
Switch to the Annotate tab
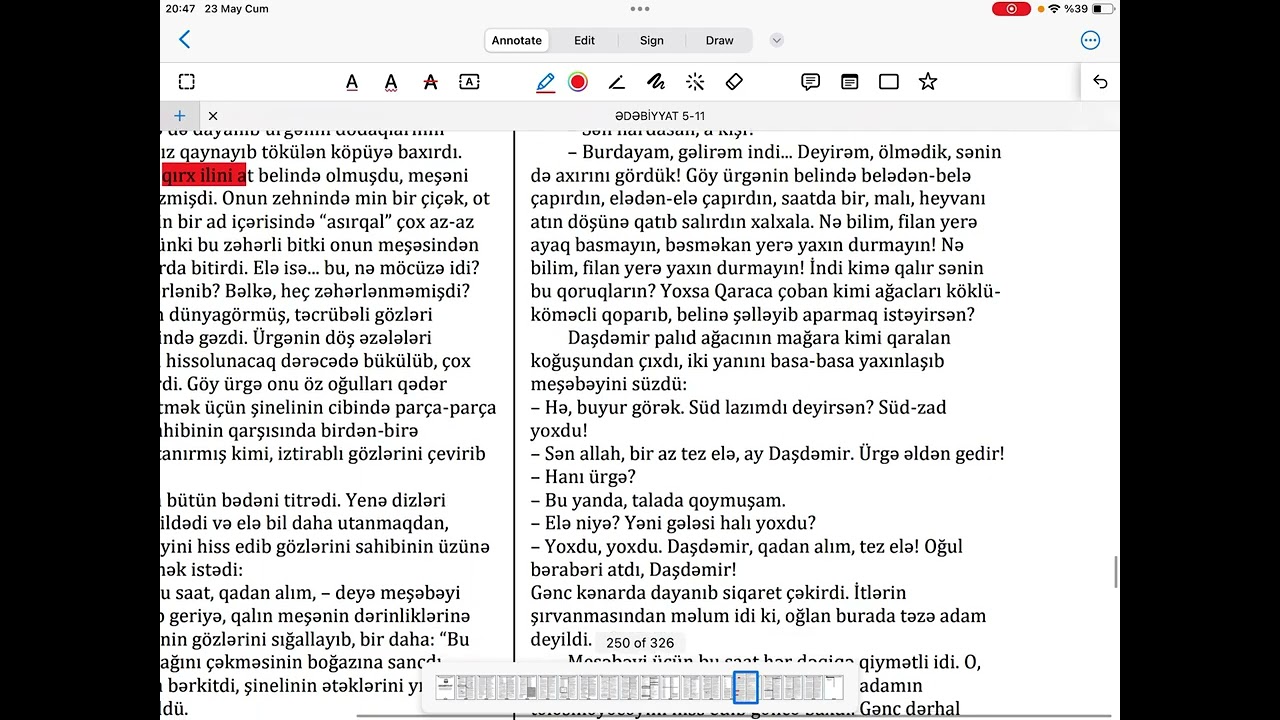pyautogui.click(x=517, y=40)
